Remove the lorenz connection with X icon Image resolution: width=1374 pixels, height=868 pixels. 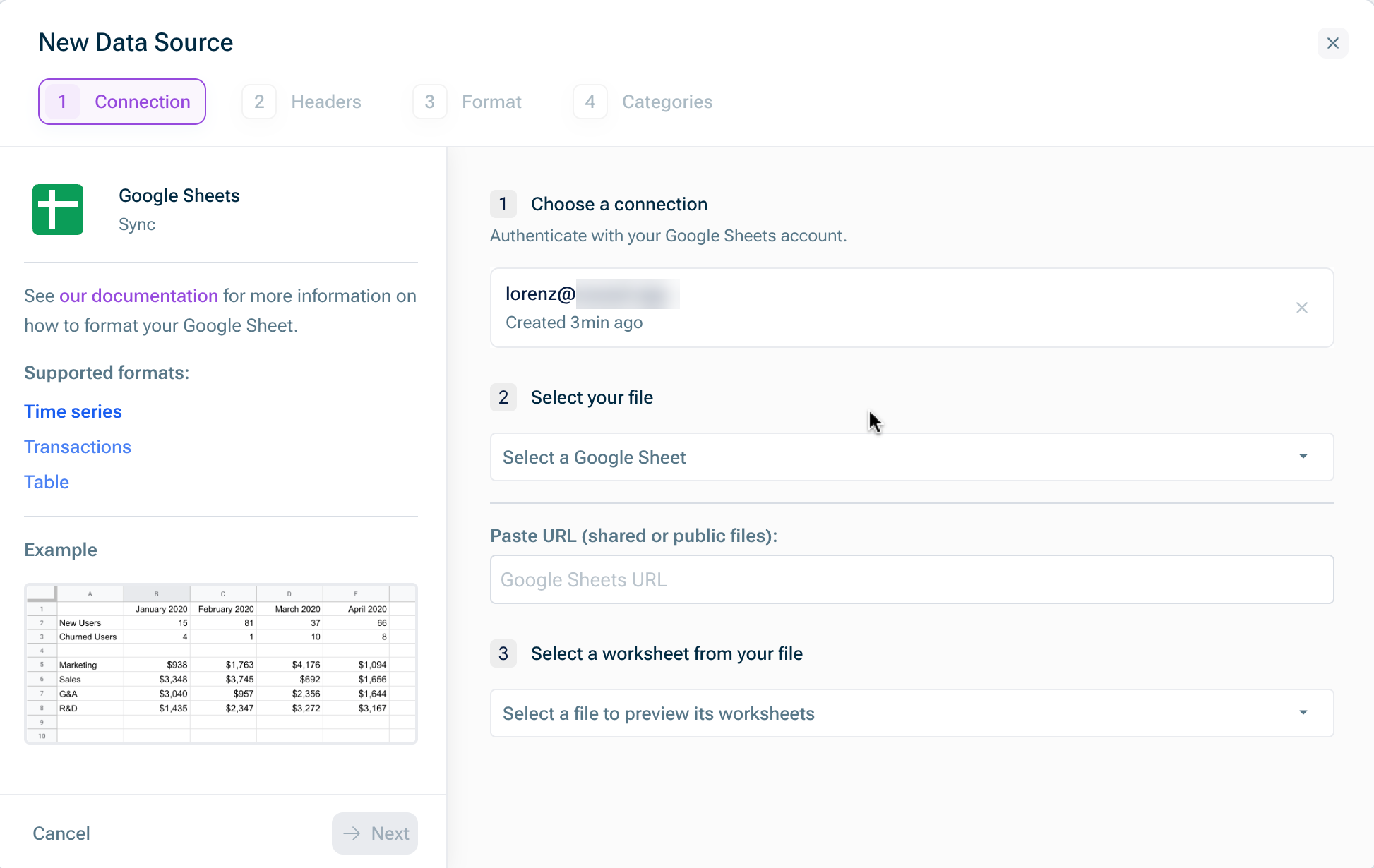tap(1301, 308)
